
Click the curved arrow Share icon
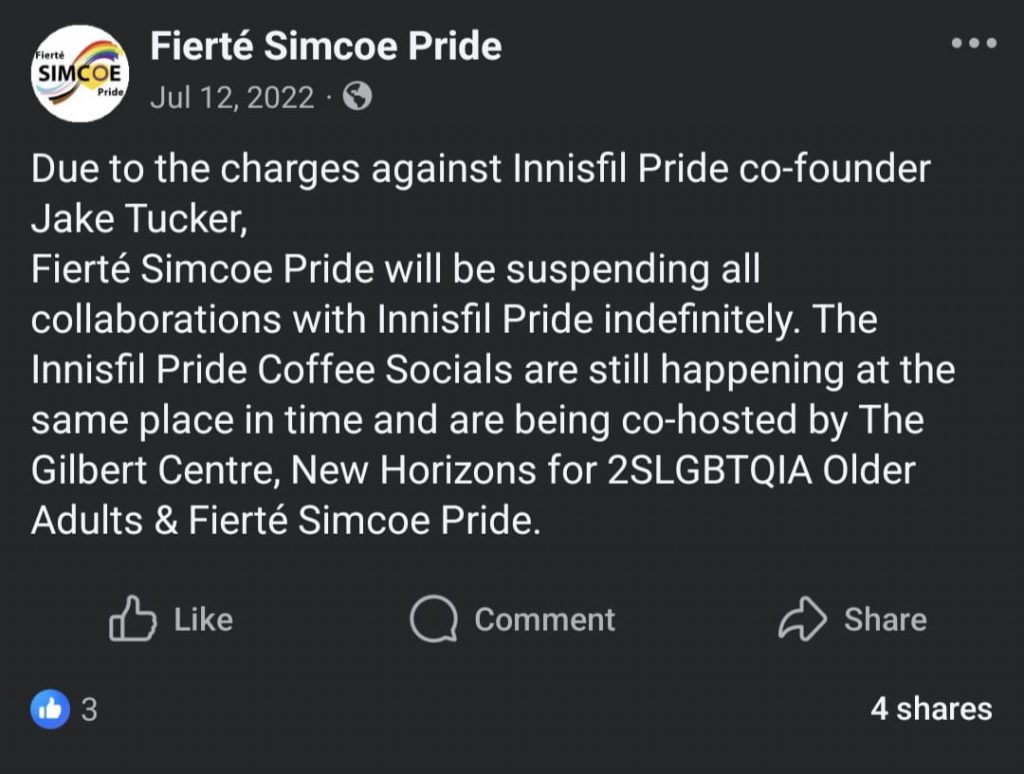[803, 618]
